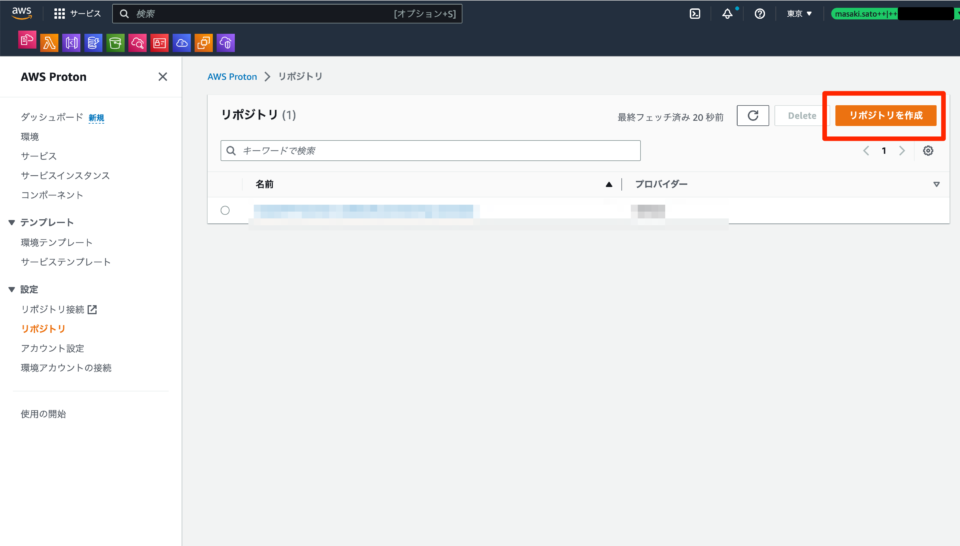Click page number 1 in pagination
960x546 pixels.
pos(883,151)
